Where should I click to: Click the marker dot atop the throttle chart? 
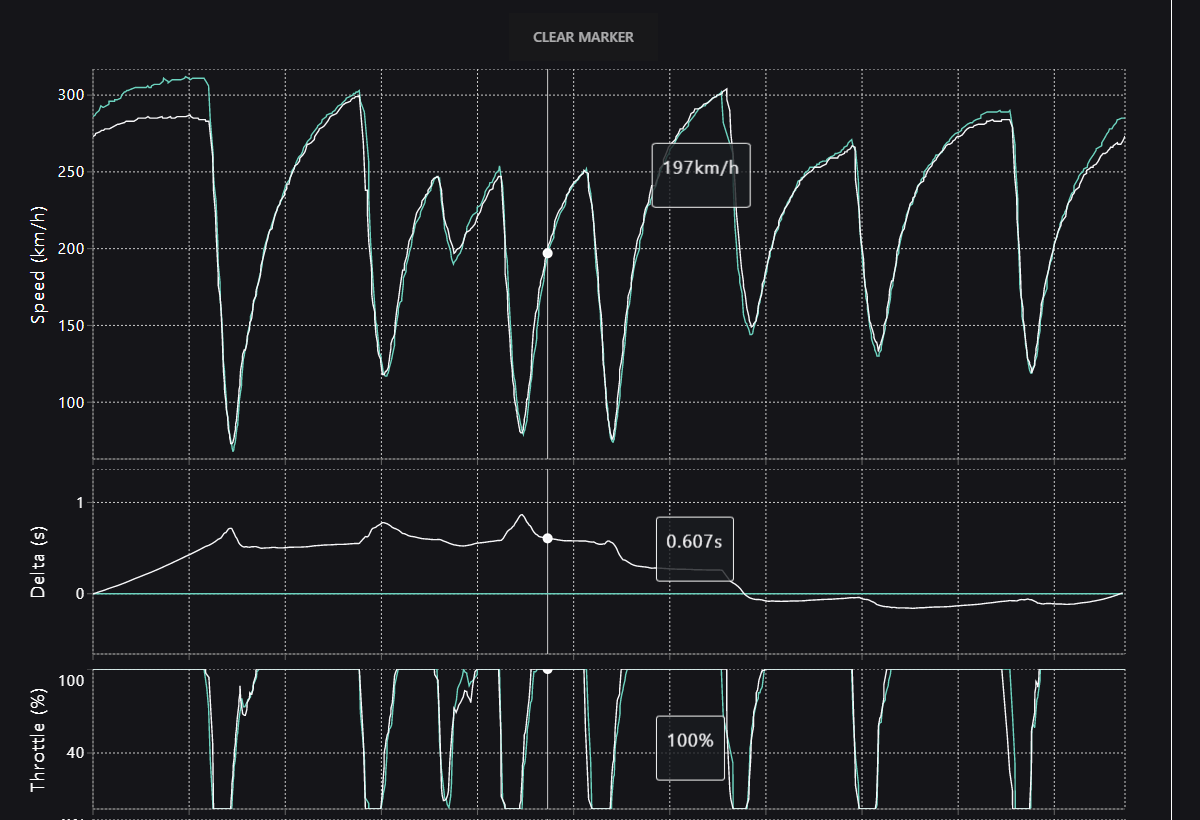tap(547, 670)
